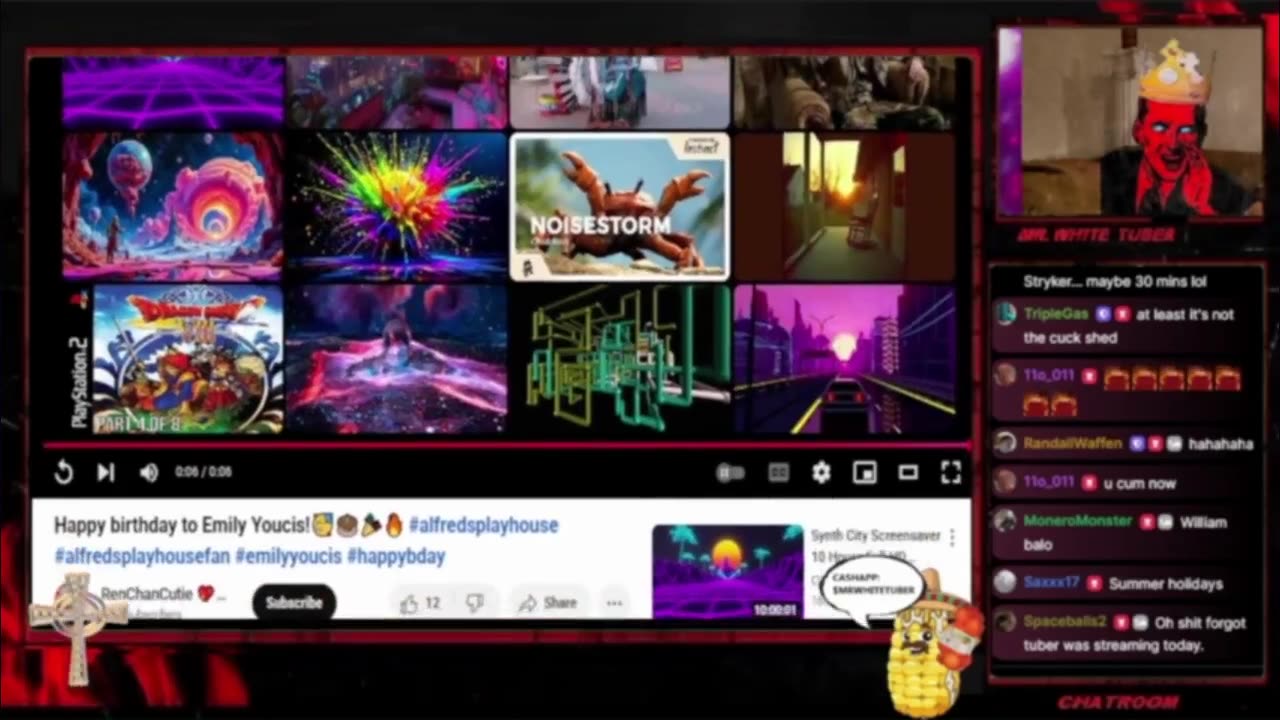Click Spaceballs2 username in chat

pos(1064,622)
